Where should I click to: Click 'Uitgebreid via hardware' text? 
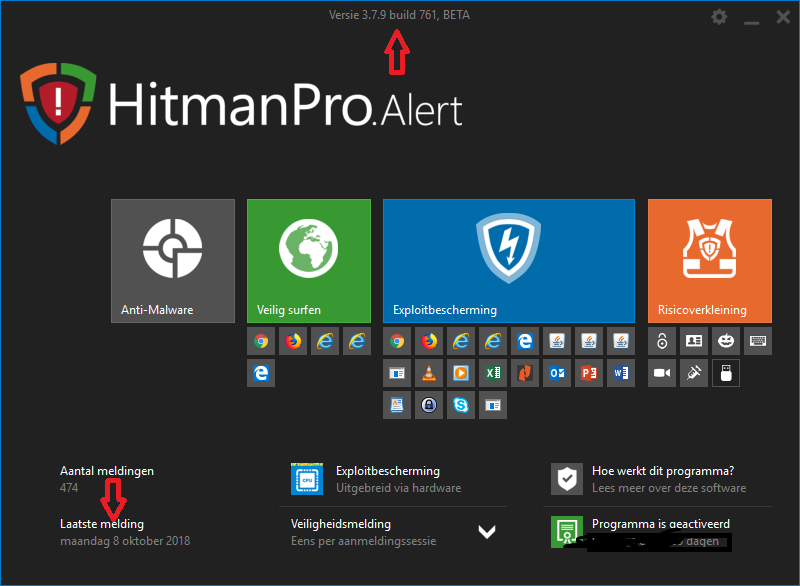[x=398, y=489]
